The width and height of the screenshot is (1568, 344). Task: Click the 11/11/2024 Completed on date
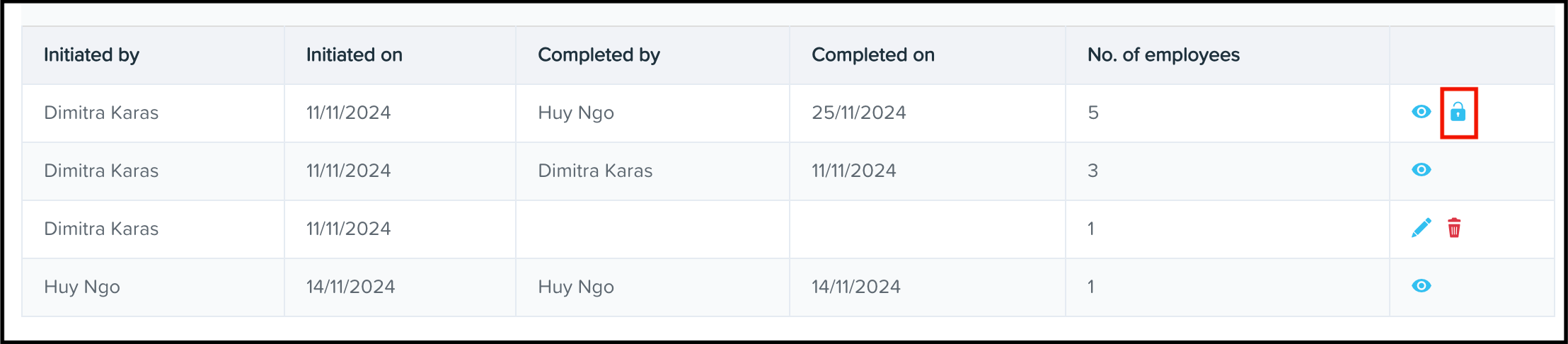tap(853, 171)
